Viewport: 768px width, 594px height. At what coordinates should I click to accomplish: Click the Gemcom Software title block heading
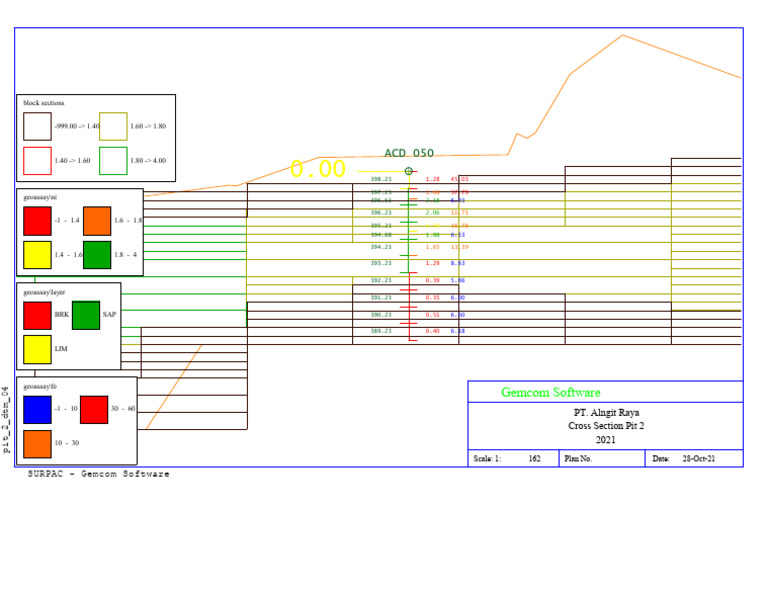(551, 392)
